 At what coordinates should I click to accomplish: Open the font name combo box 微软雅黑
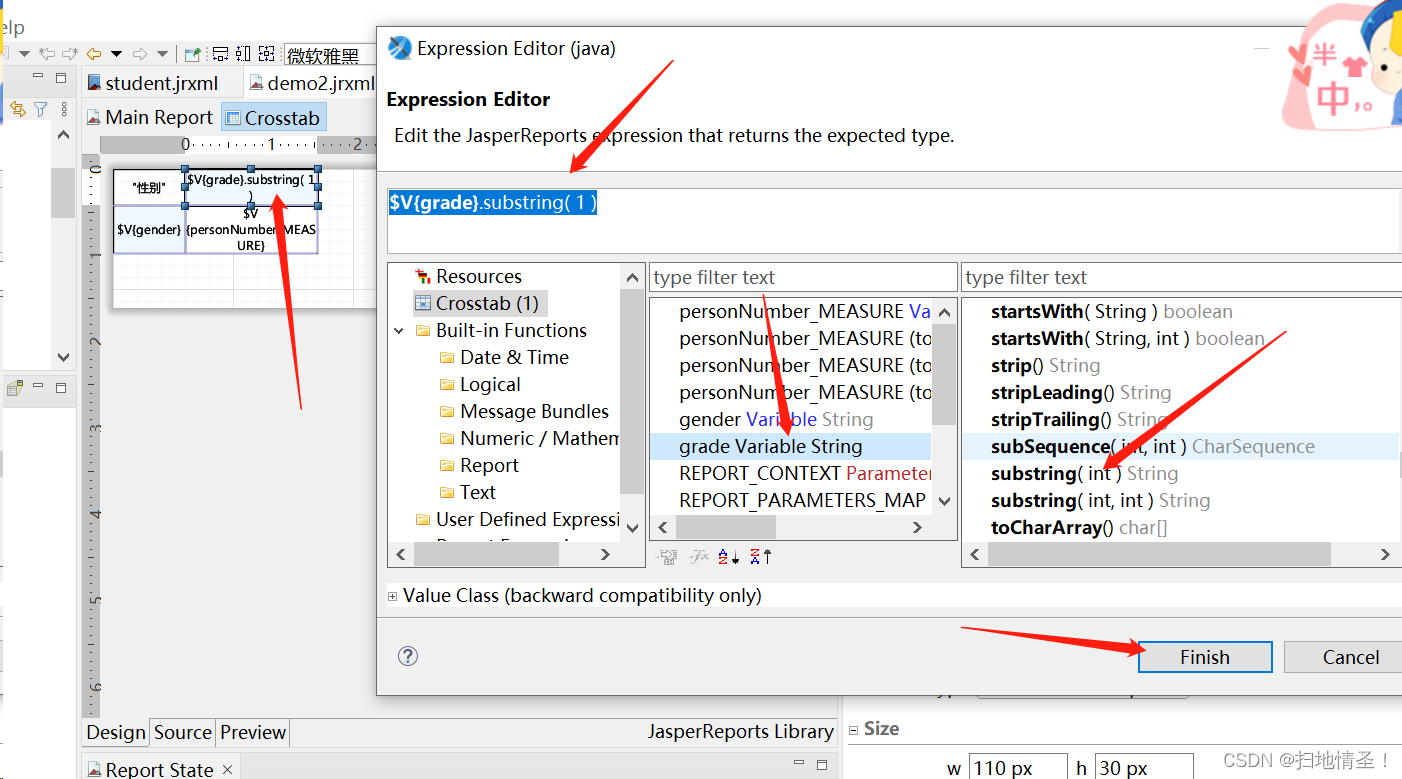[x=330, y=55]
